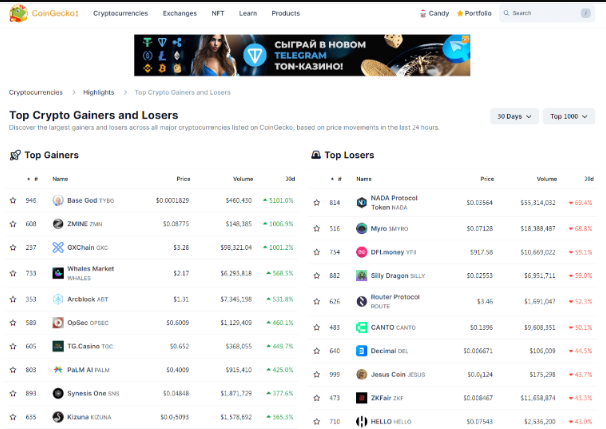Open the Portfolio link
This screenshot has height=429, width=606.
pyautogui.click(x=474, y=13)
